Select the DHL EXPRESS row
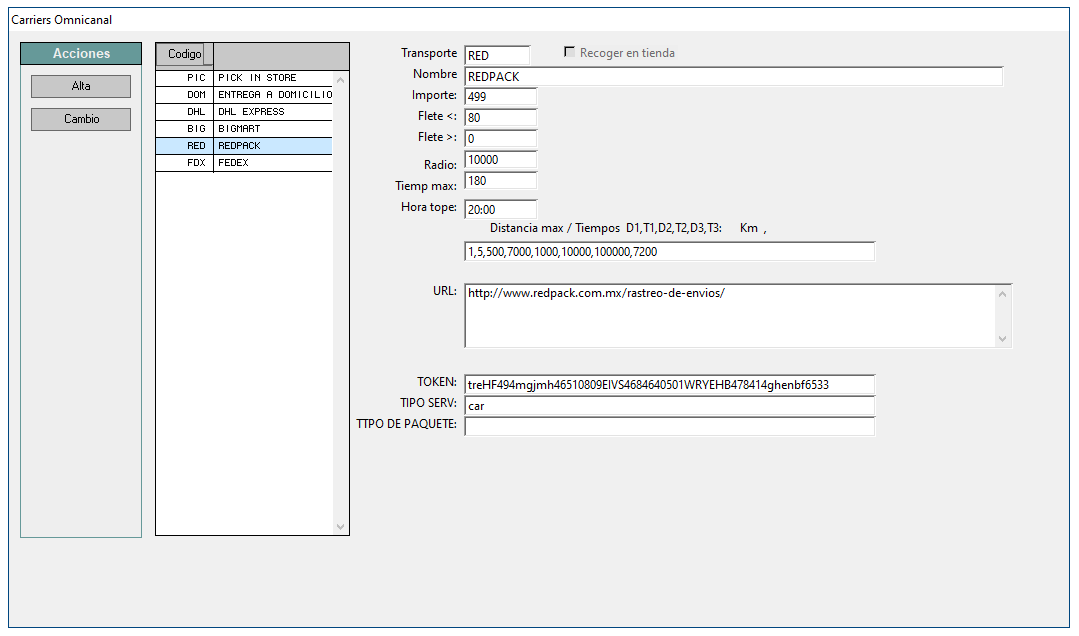Screen dimensions: 1079x636 tap(244, 112)
